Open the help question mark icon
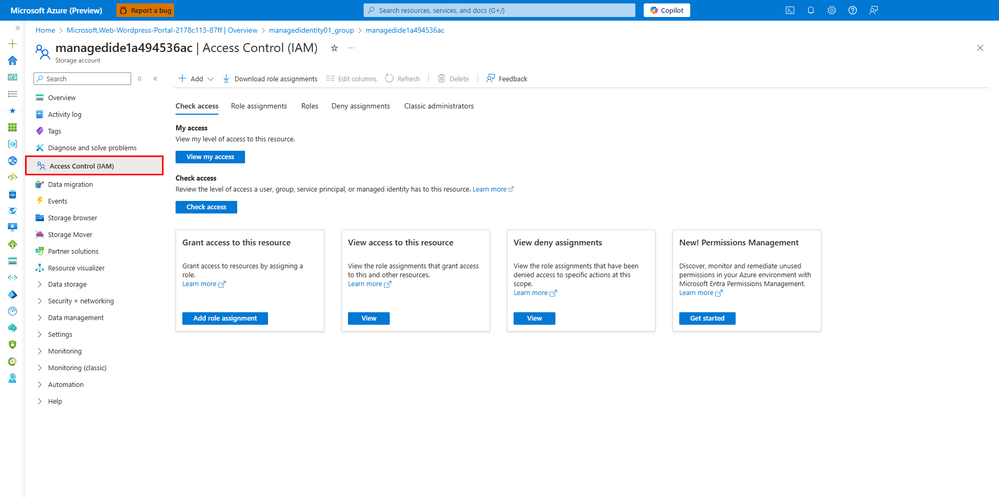999x498 pixels. [x=852, y=10]
